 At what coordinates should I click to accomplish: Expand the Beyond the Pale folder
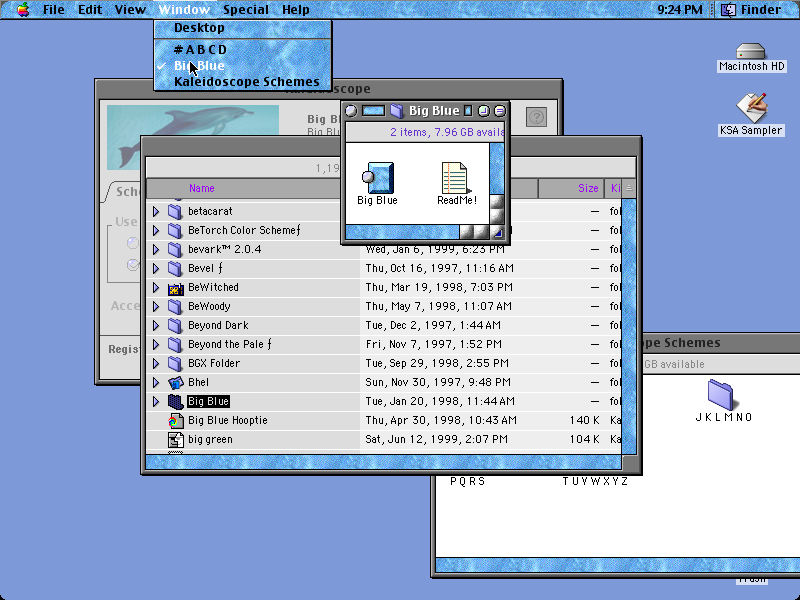coord(156,344)
